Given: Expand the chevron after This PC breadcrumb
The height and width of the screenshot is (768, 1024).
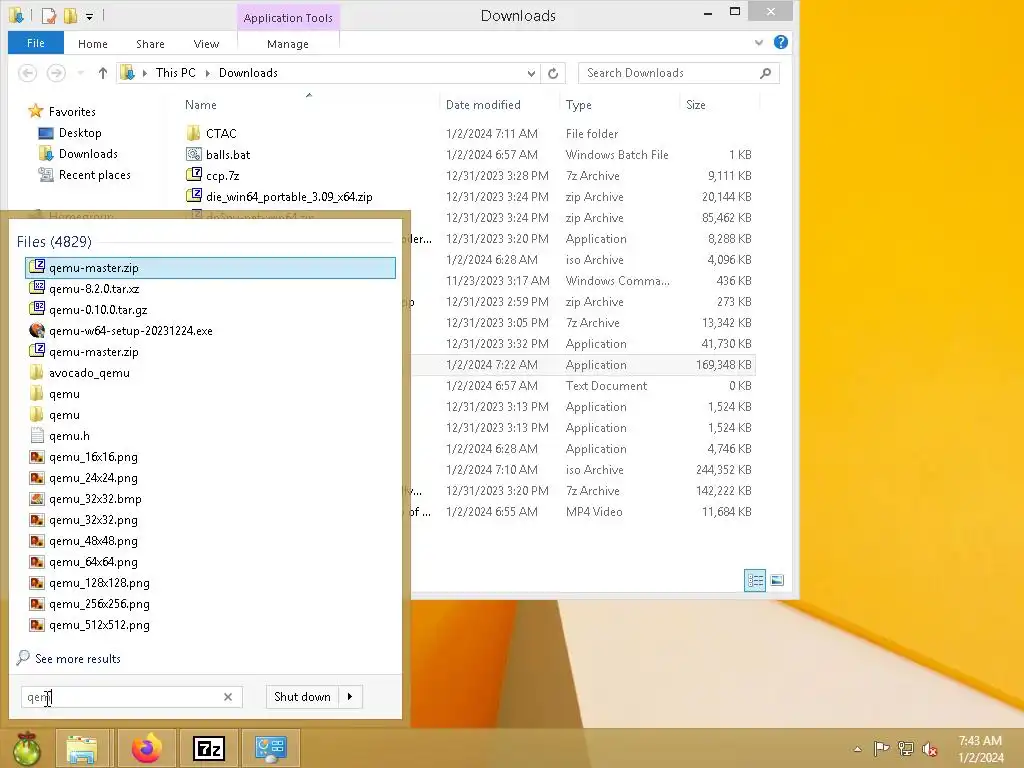Looking at the screenshot, I should tap(208, 73).
